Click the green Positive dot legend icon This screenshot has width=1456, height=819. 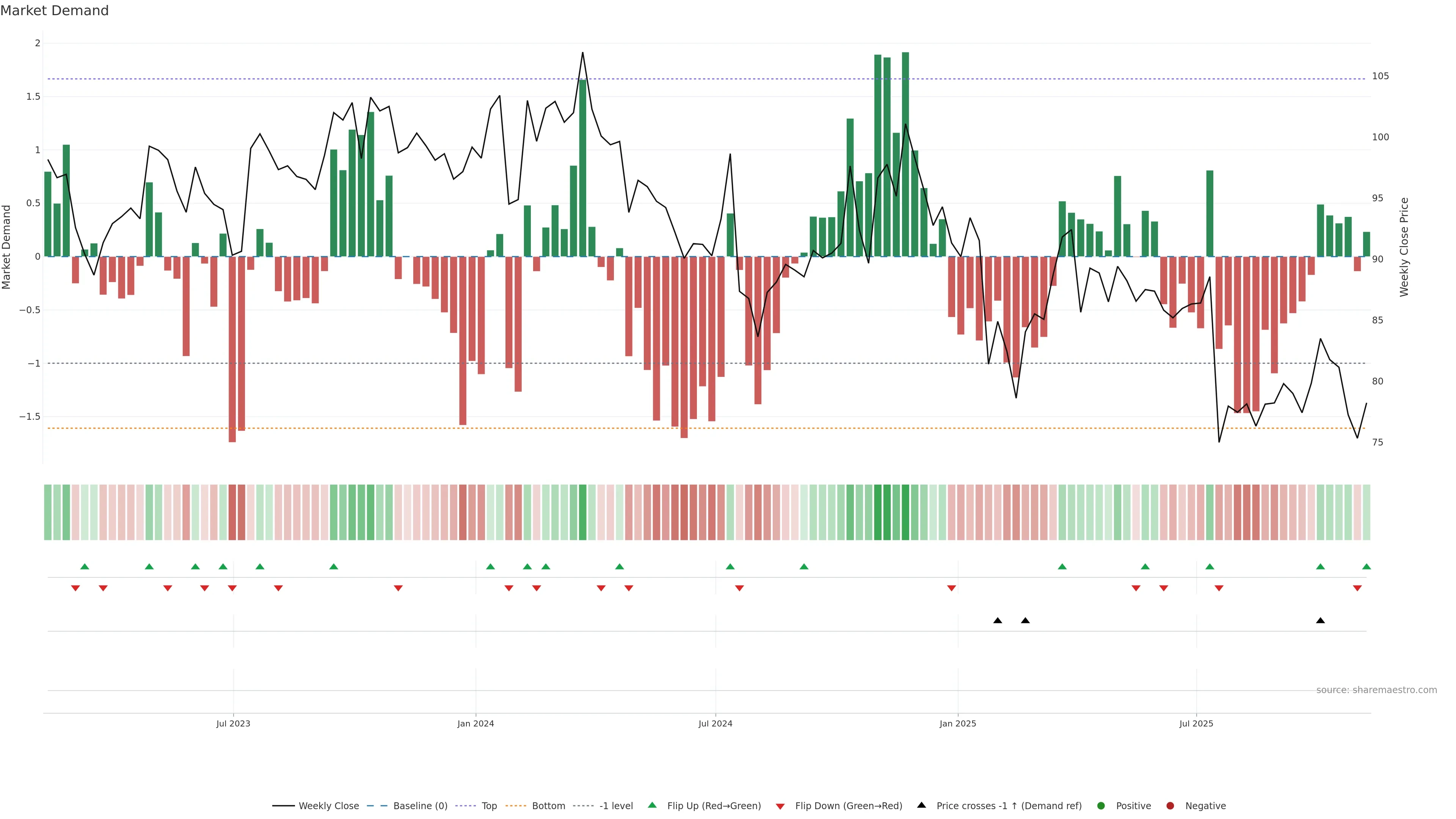coord(1100,806)
